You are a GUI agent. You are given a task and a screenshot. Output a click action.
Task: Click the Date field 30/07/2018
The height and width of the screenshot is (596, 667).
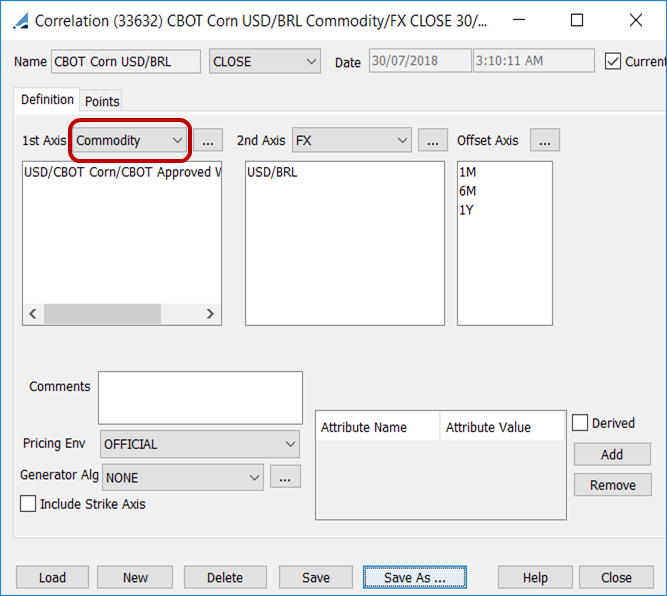point(420,60)
